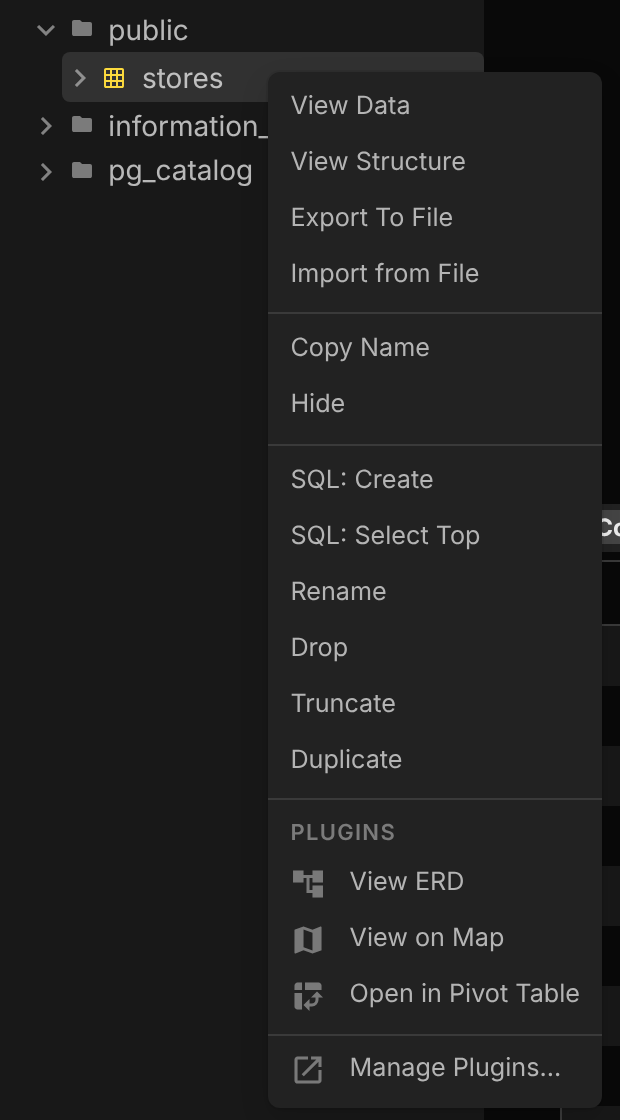Click the information_schema folder icon
The height and width of the screenshot is (1120, 620).
point(82,126)
